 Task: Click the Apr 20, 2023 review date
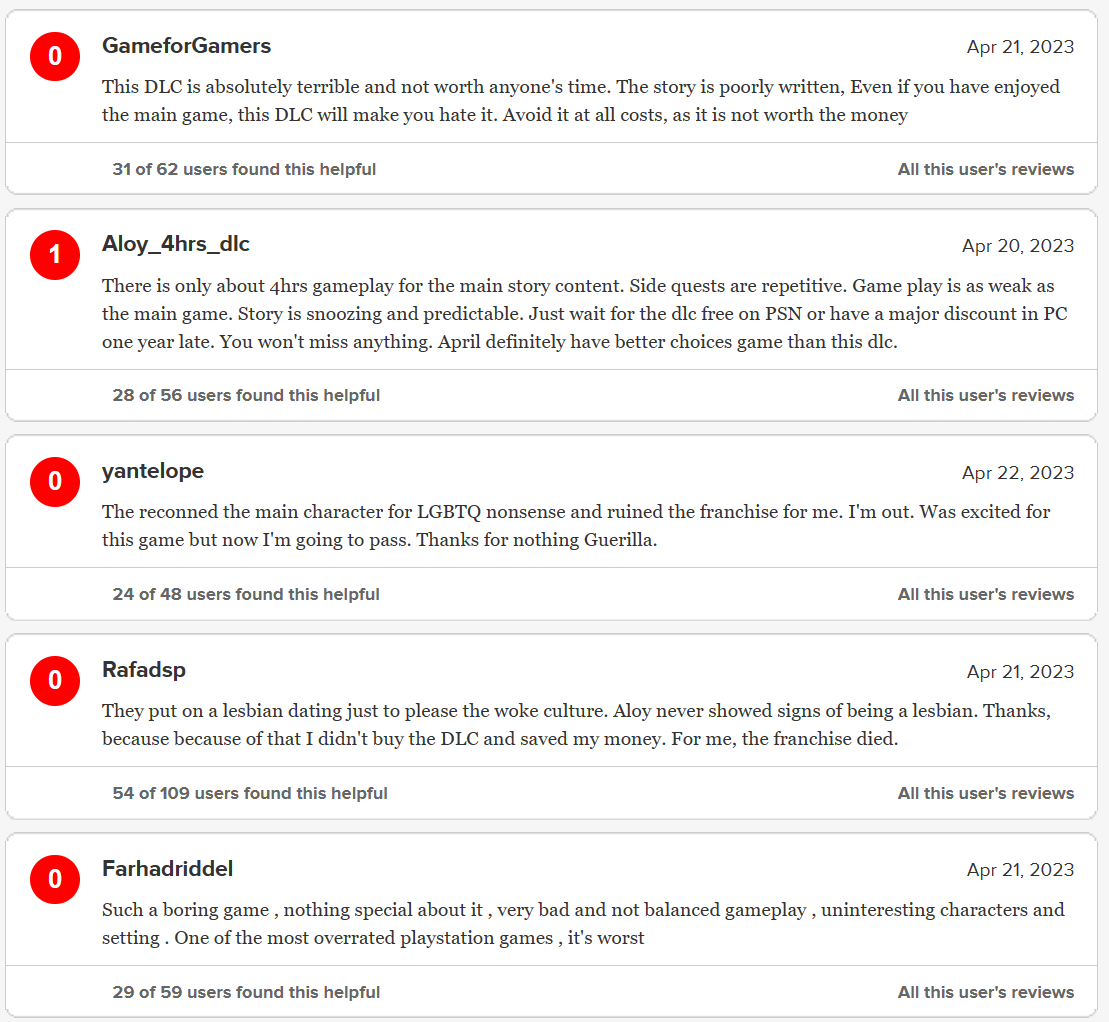point(1018,246)
